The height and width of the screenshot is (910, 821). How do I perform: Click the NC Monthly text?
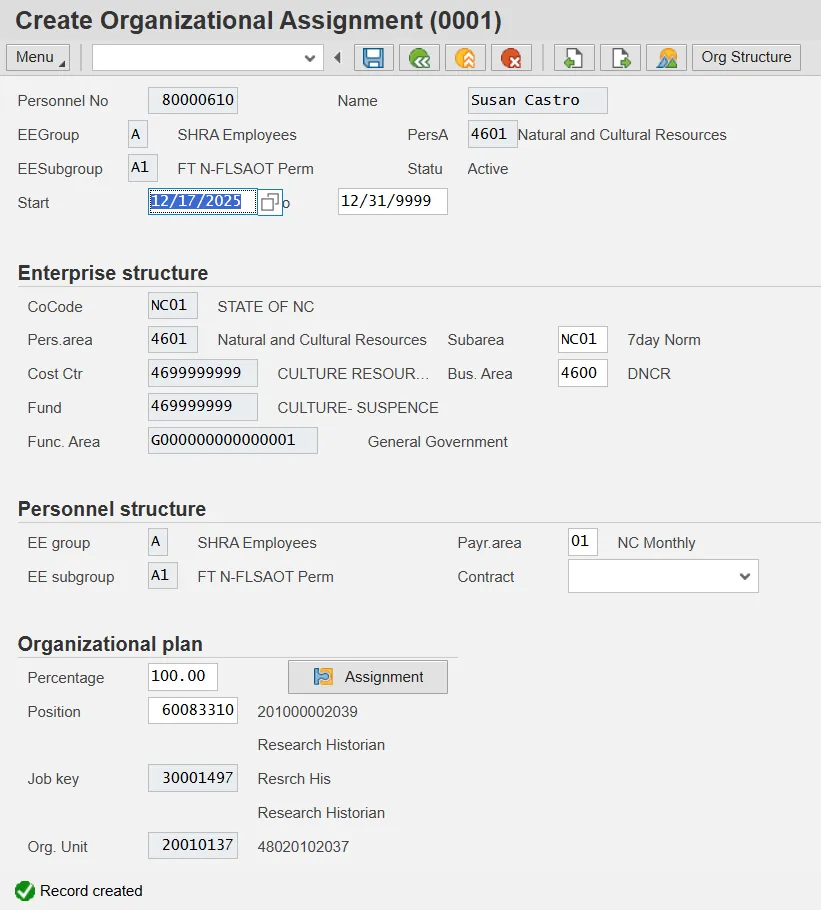point(656,543)
